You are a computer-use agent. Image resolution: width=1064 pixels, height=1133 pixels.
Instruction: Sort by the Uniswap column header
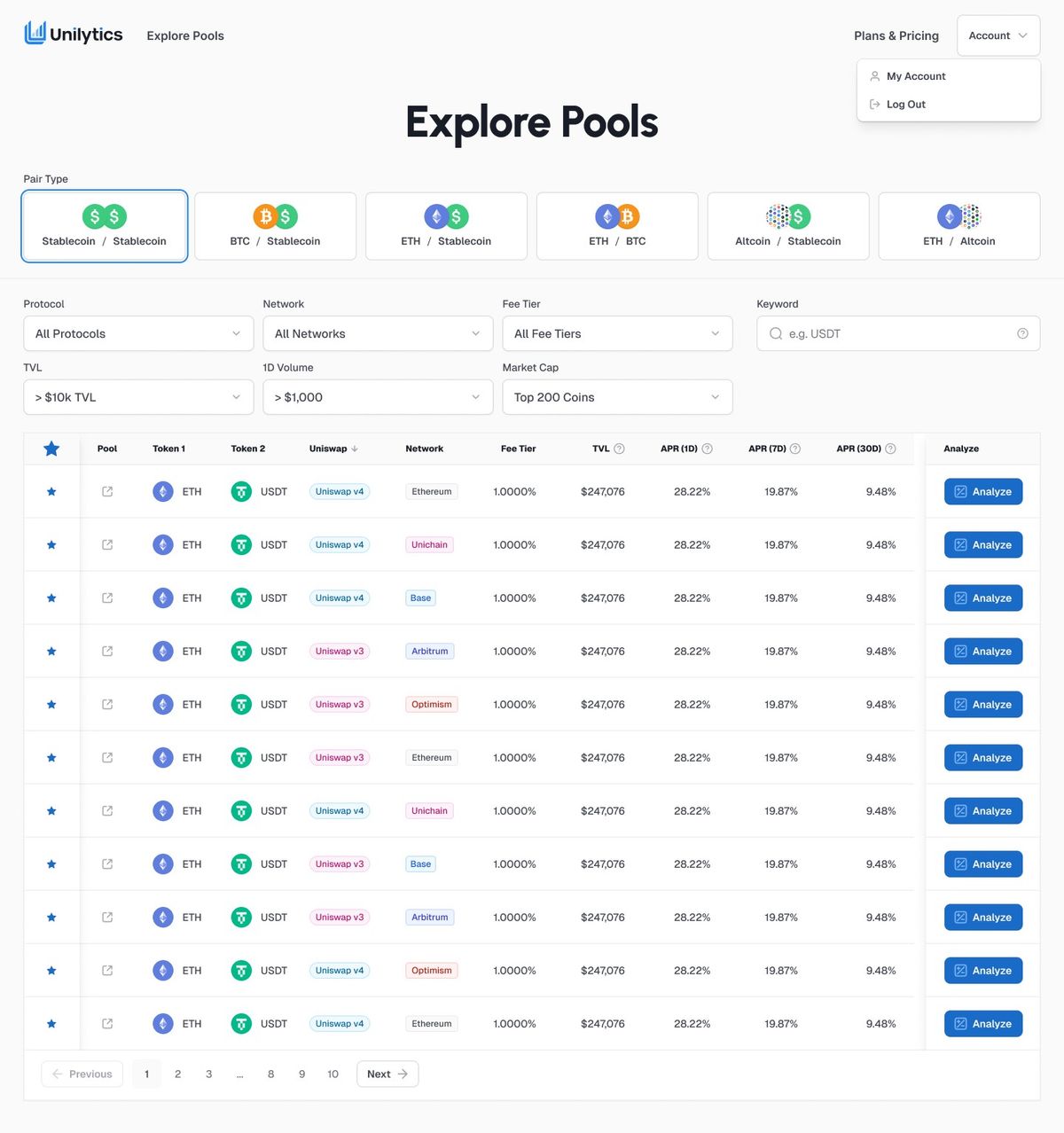click(333, 449)
